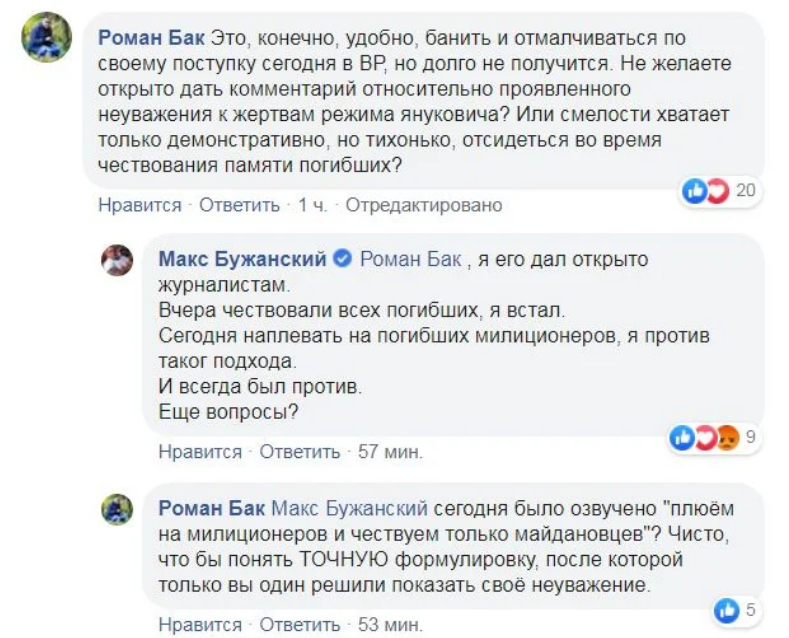The width and height of the screenshot is (789, 638).
Task: Click the blue verified badge beside Макс Бужанский
Action: tap(340, 260)
